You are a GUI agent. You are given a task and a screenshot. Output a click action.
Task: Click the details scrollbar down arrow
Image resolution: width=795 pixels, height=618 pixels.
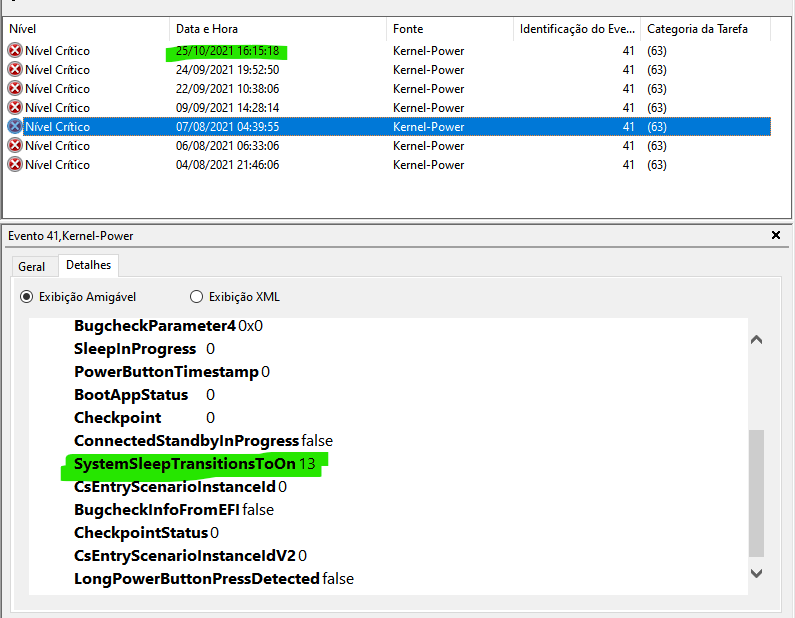pyautogui.click(x=756, y=573)
